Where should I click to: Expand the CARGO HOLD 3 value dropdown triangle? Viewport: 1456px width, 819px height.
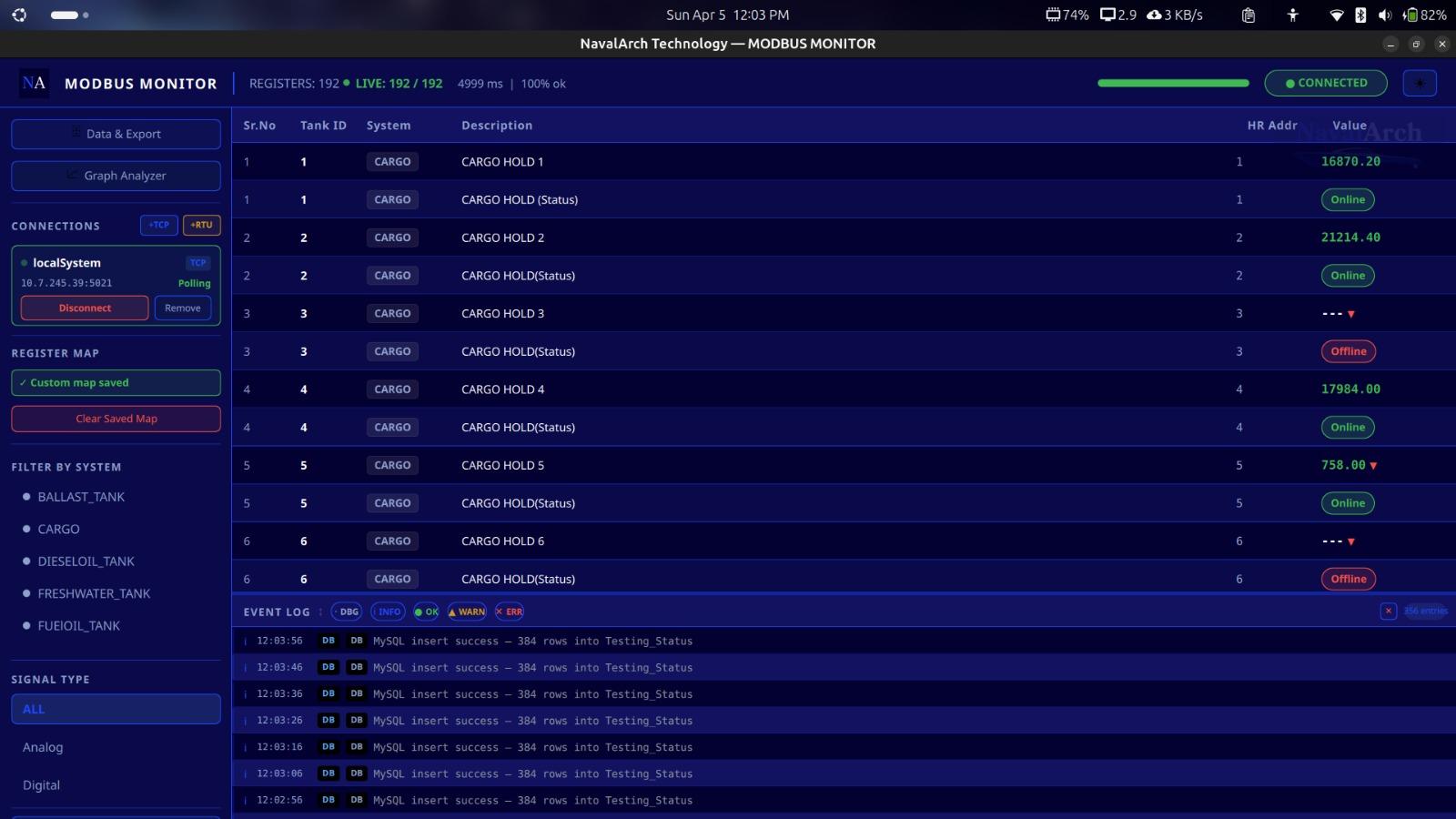pyautogui.click(x=1352, y=313)
